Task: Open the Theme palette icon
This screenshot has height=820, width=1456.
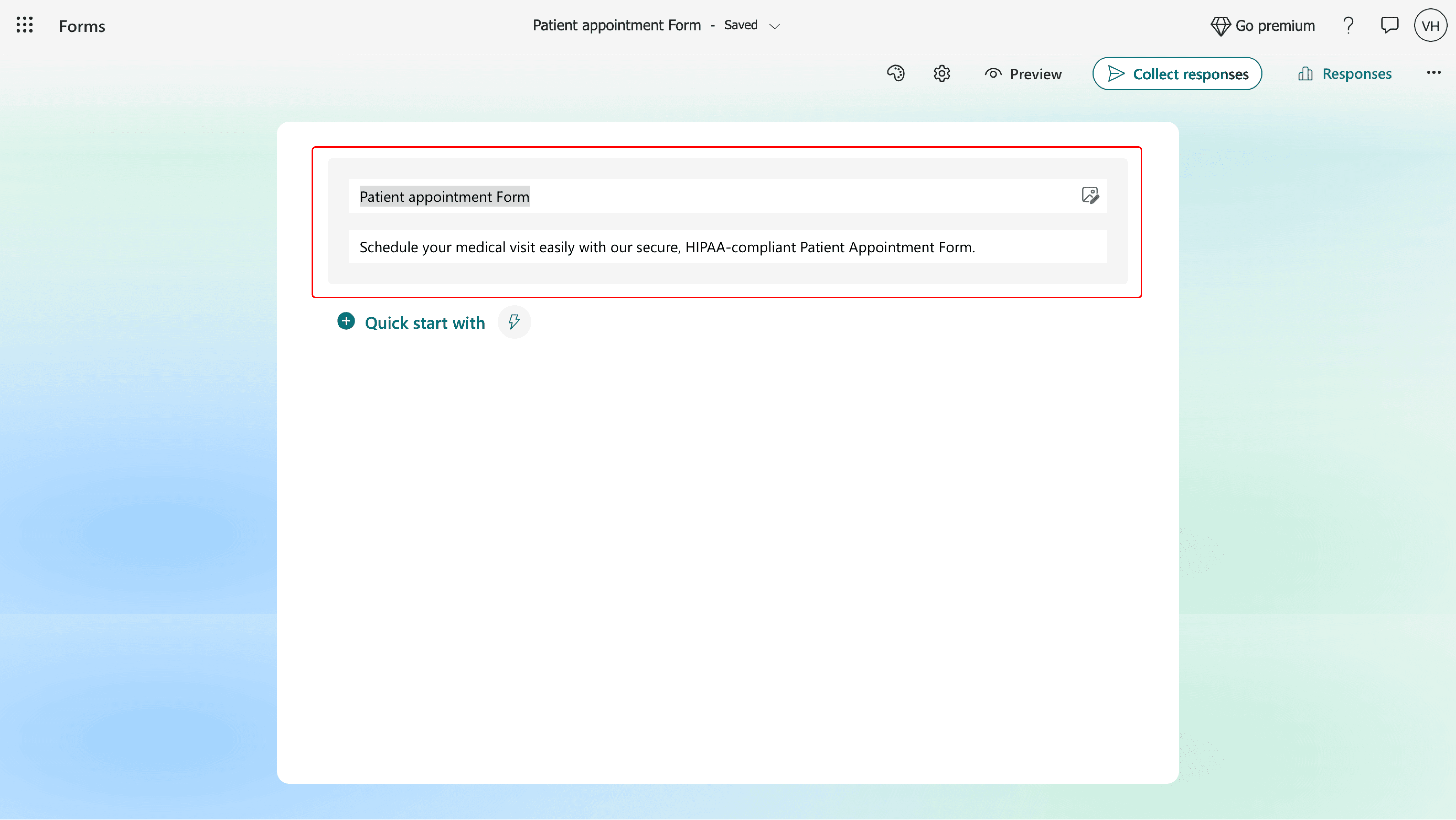Action: 896,73
